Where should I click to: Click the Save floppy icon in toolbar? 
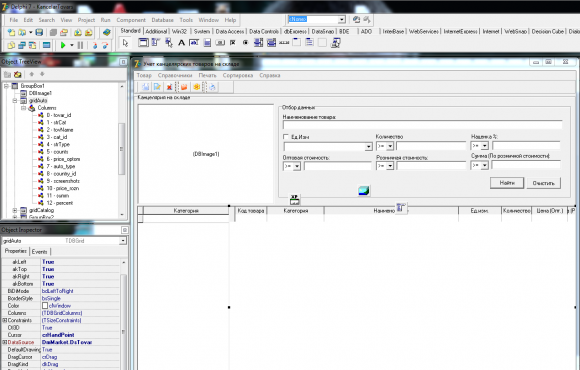(39, 33)
